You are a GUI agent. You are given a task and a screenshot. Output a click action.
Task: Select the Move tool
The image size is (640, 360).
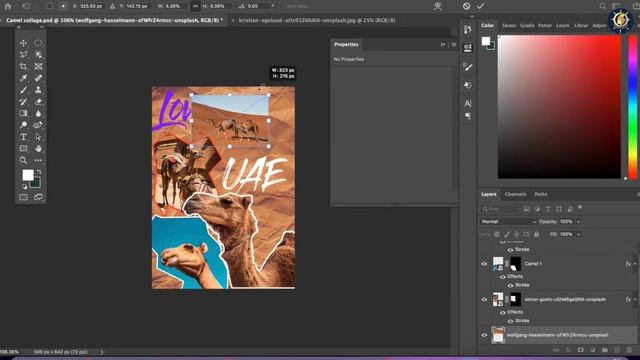[x=23, y=43]
